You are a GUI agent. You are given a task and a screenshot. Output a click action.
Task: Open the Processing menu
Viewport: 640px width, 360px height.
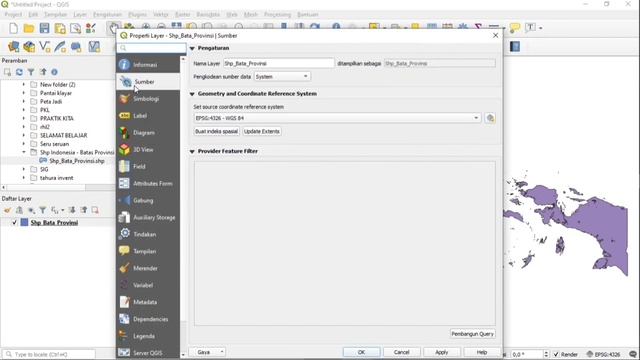pos(278,14)
